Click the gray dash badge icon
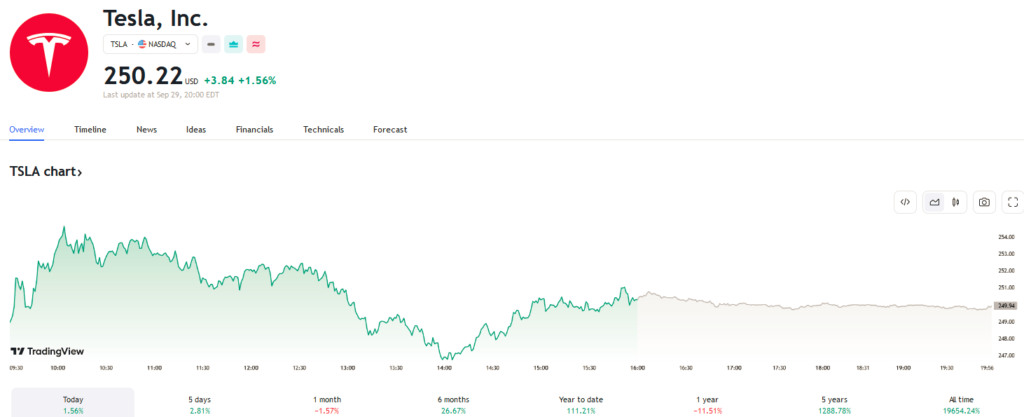 (211, 44)
